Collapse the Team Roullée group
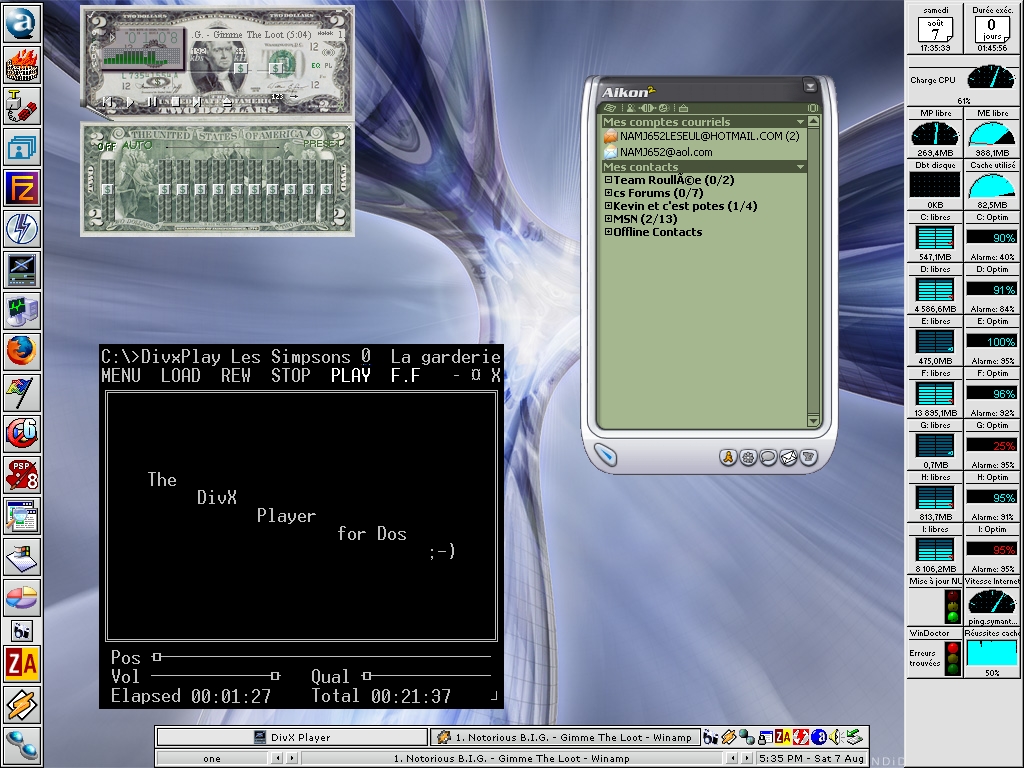 (608, 180)
